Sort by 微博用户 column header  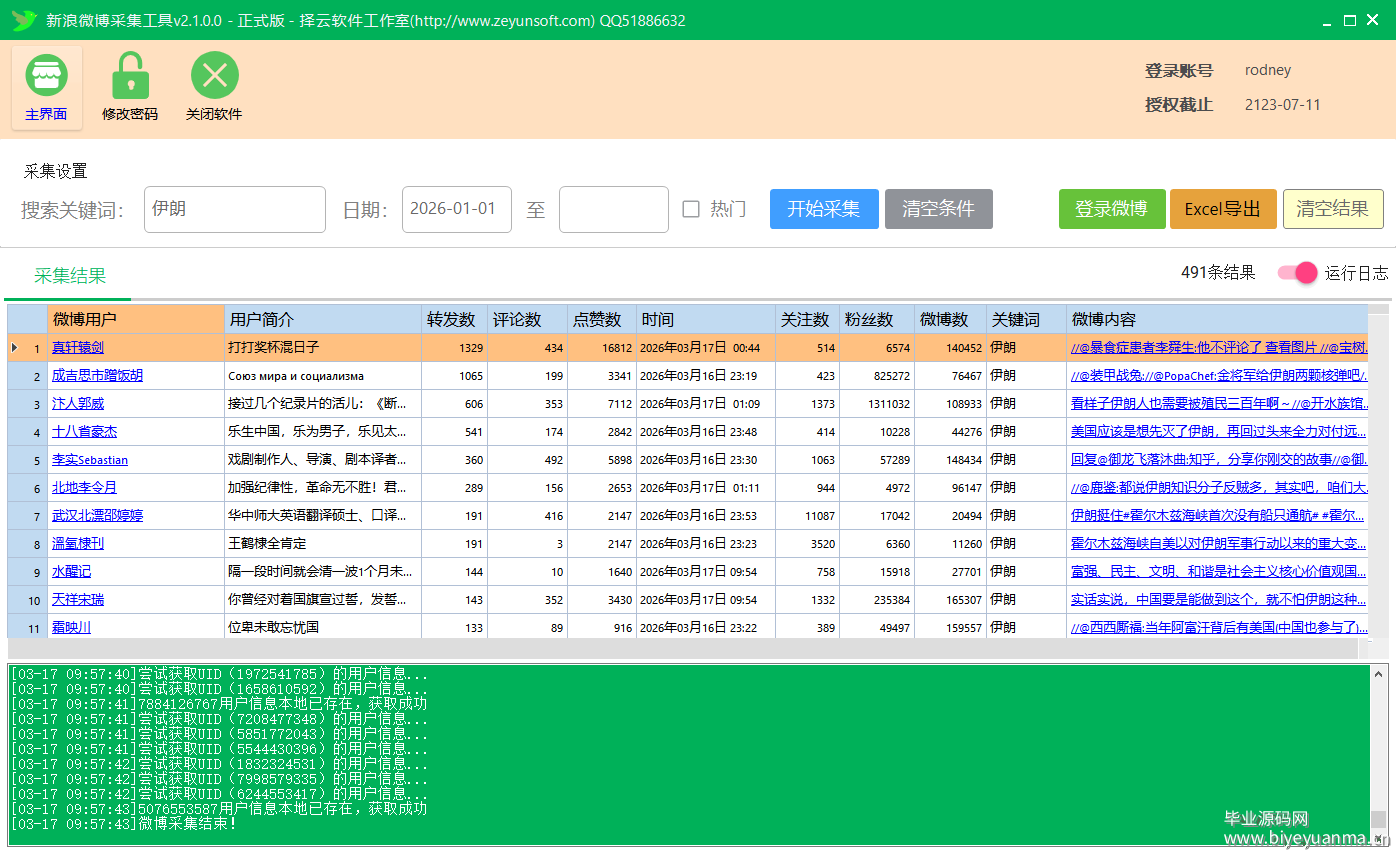[x=136, y=320]
